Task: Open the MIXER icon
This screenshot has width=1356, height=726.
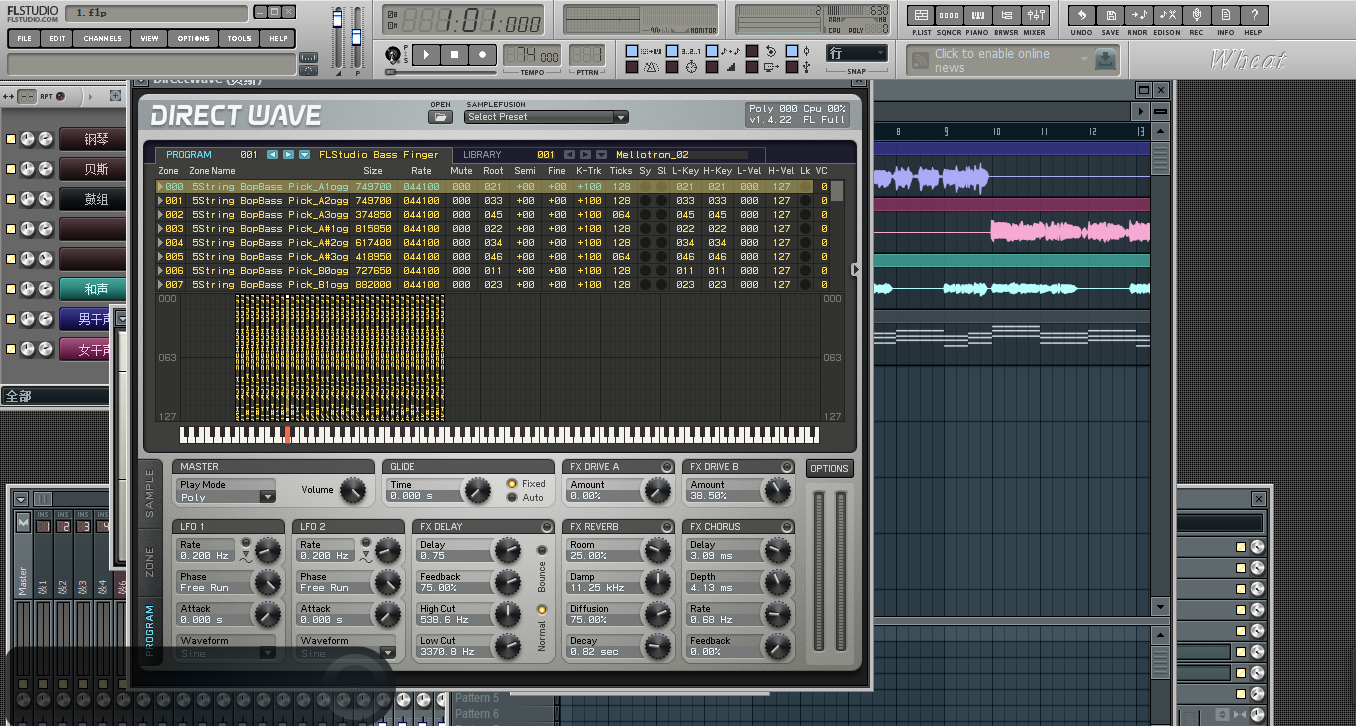Action: tap(1035, 15)
